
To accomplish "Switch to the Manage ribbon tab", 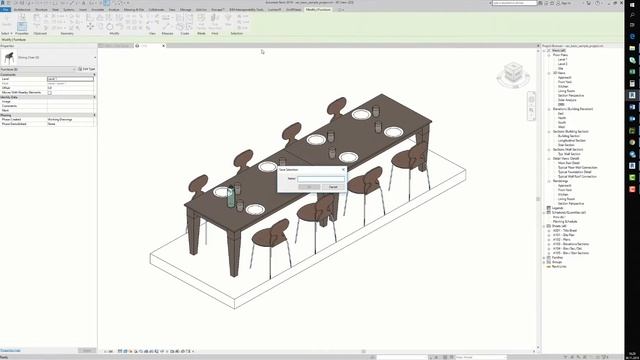I will [x=186, y=9].
